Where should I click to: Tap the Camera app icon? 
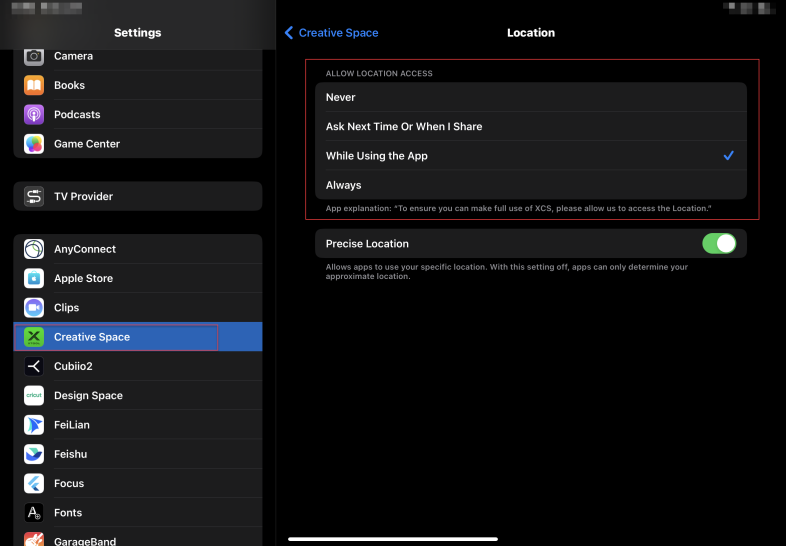click(x=34, y=56)
